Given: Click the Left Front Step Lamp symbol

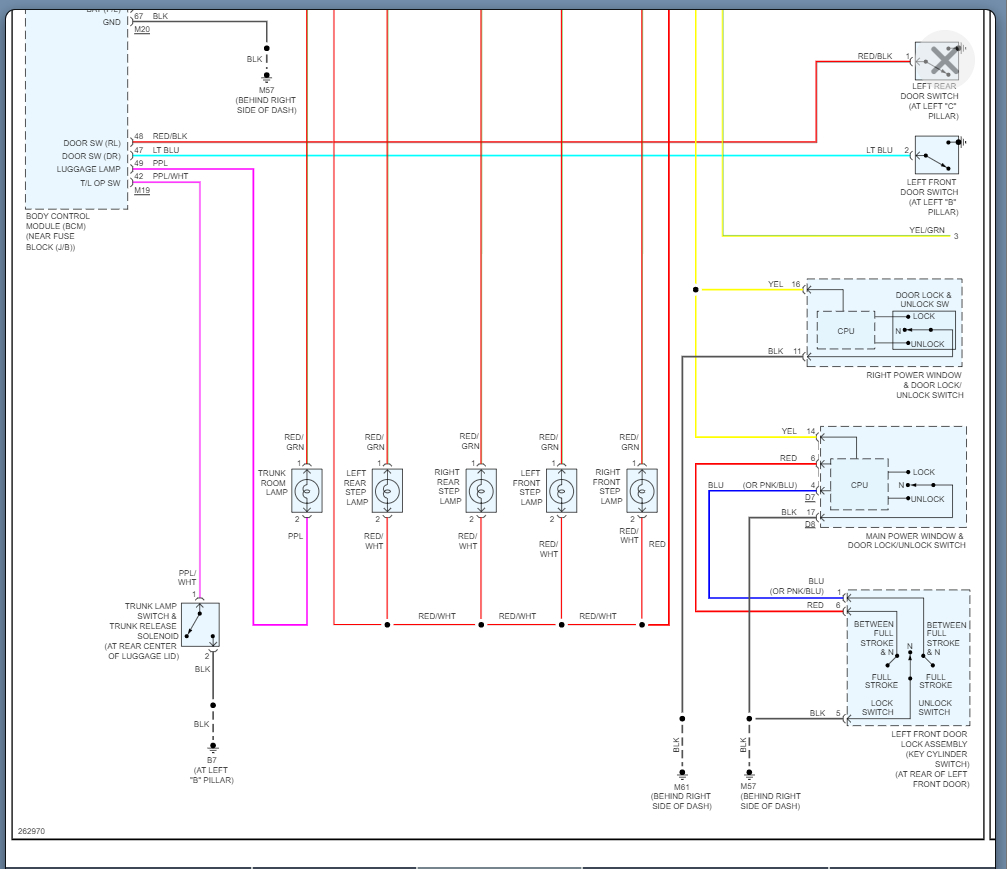Looking at the screenshot, I should 561,491.
